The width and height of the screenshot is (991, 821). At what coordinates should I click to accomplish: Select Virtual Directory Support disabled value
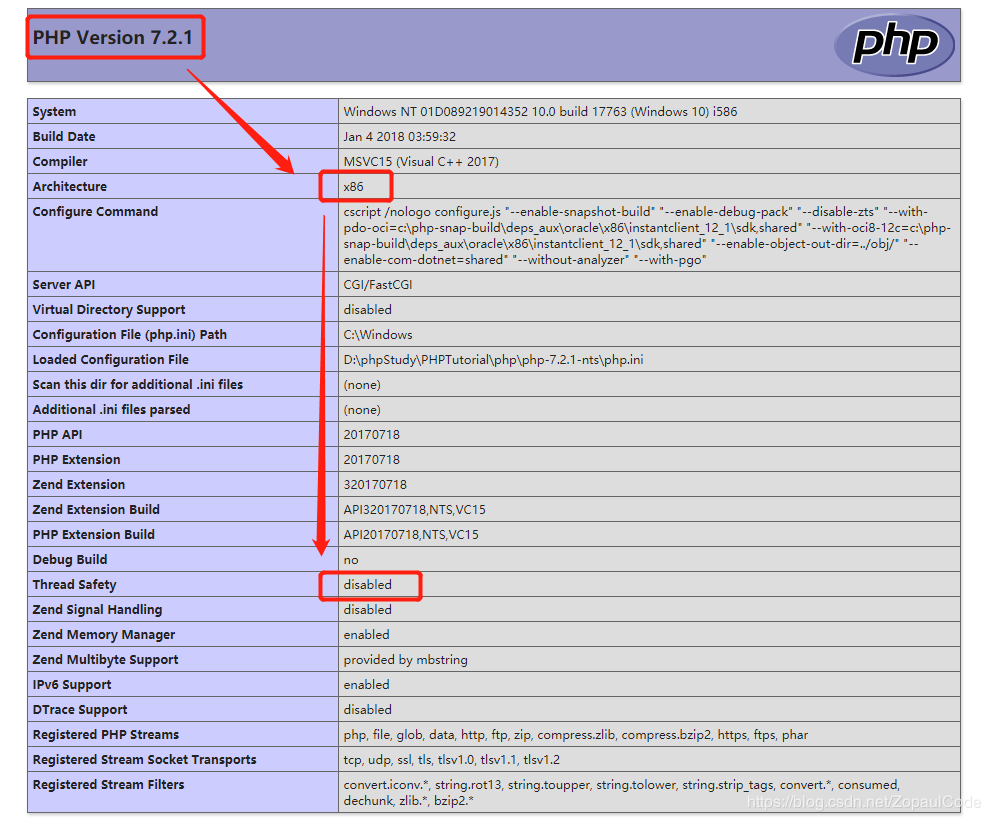[x=368, y=310]
